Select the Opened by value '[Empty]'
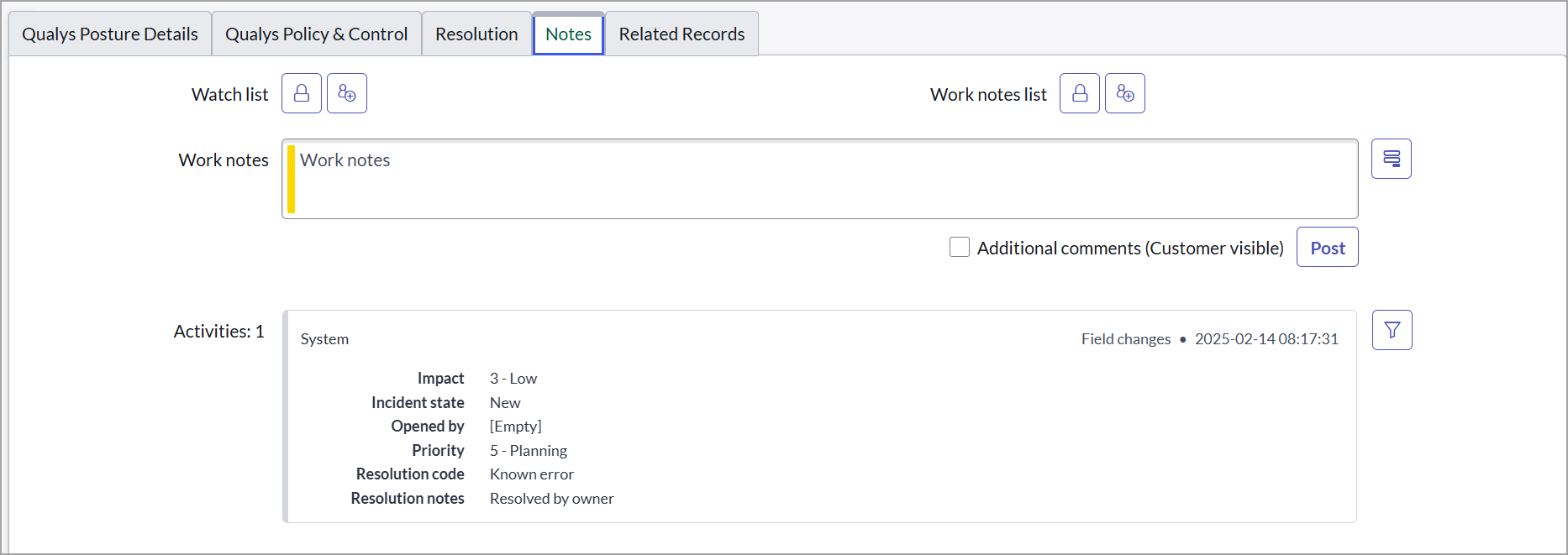1568x555 pixels. tap(516, 427)
